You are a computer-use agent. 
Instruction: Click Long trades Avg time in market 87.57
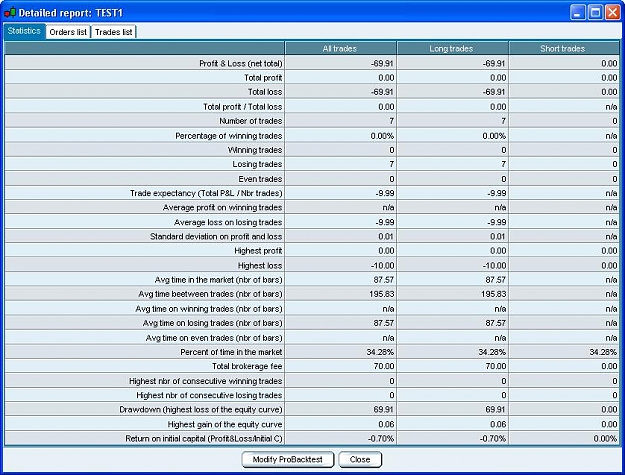pyautogui.click(x=495, y=280)
